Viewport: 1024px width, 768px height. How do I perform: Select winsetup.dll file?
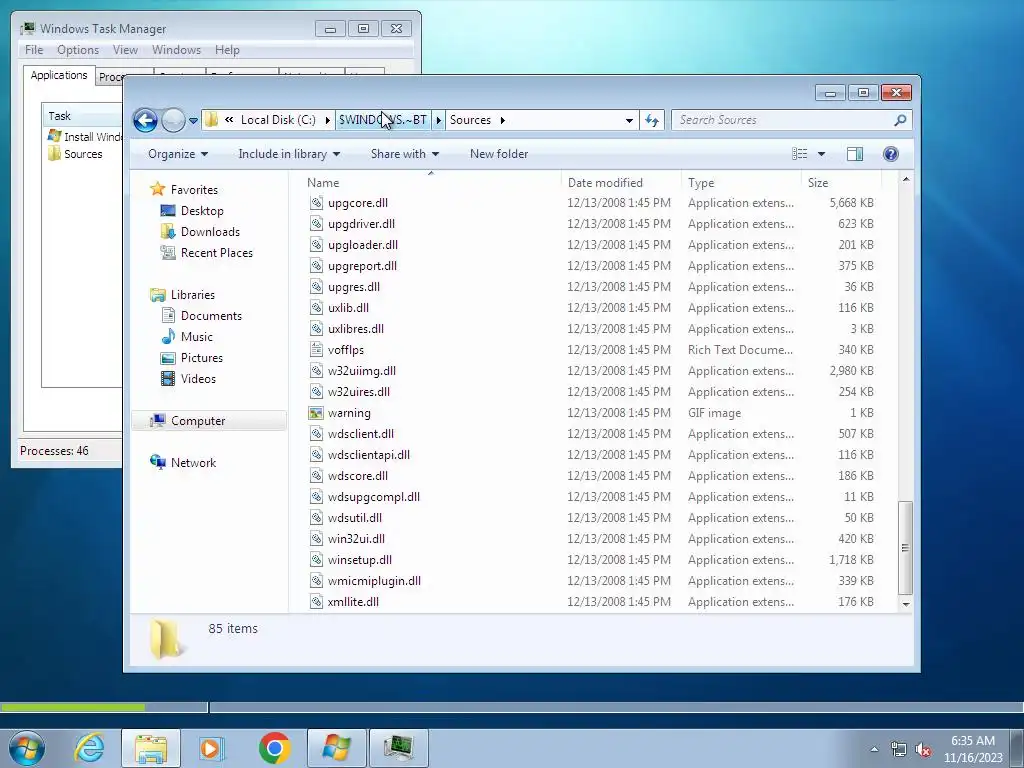click(x=360, y=560)
